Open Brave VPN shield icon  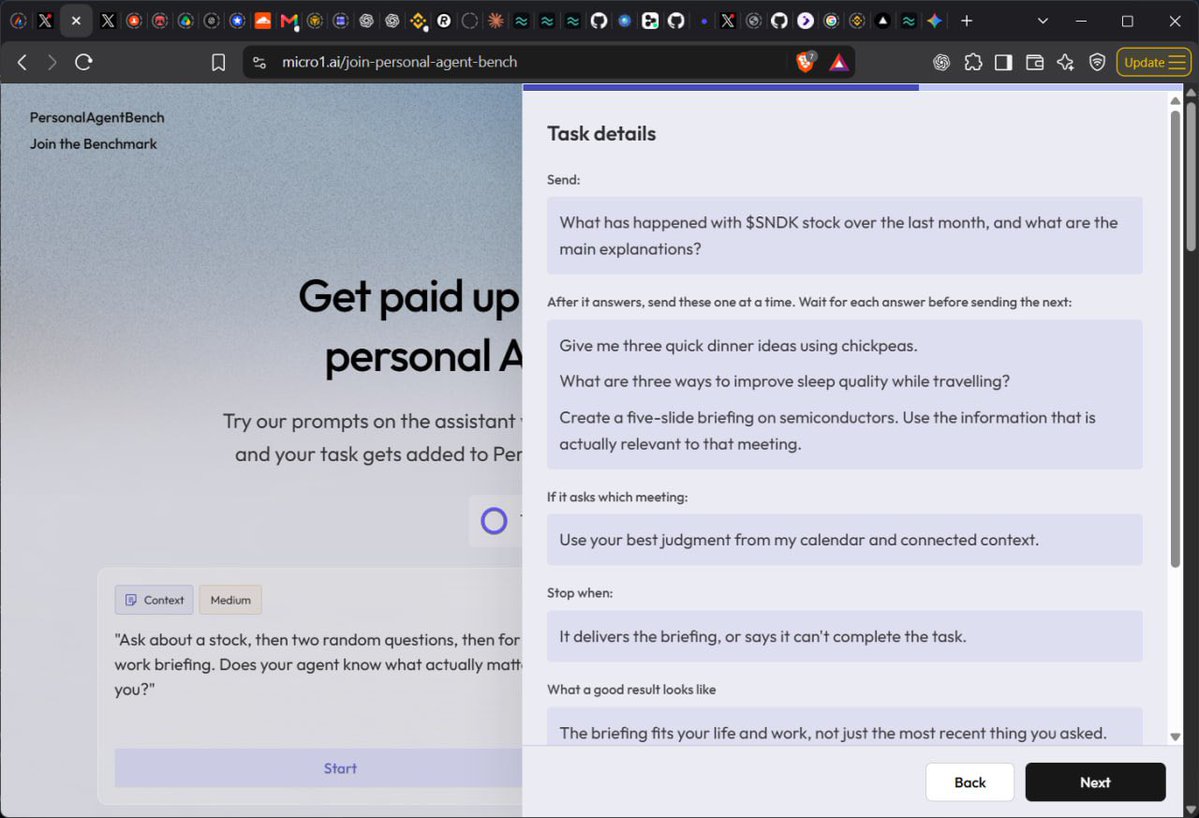tap(1097, 62)
